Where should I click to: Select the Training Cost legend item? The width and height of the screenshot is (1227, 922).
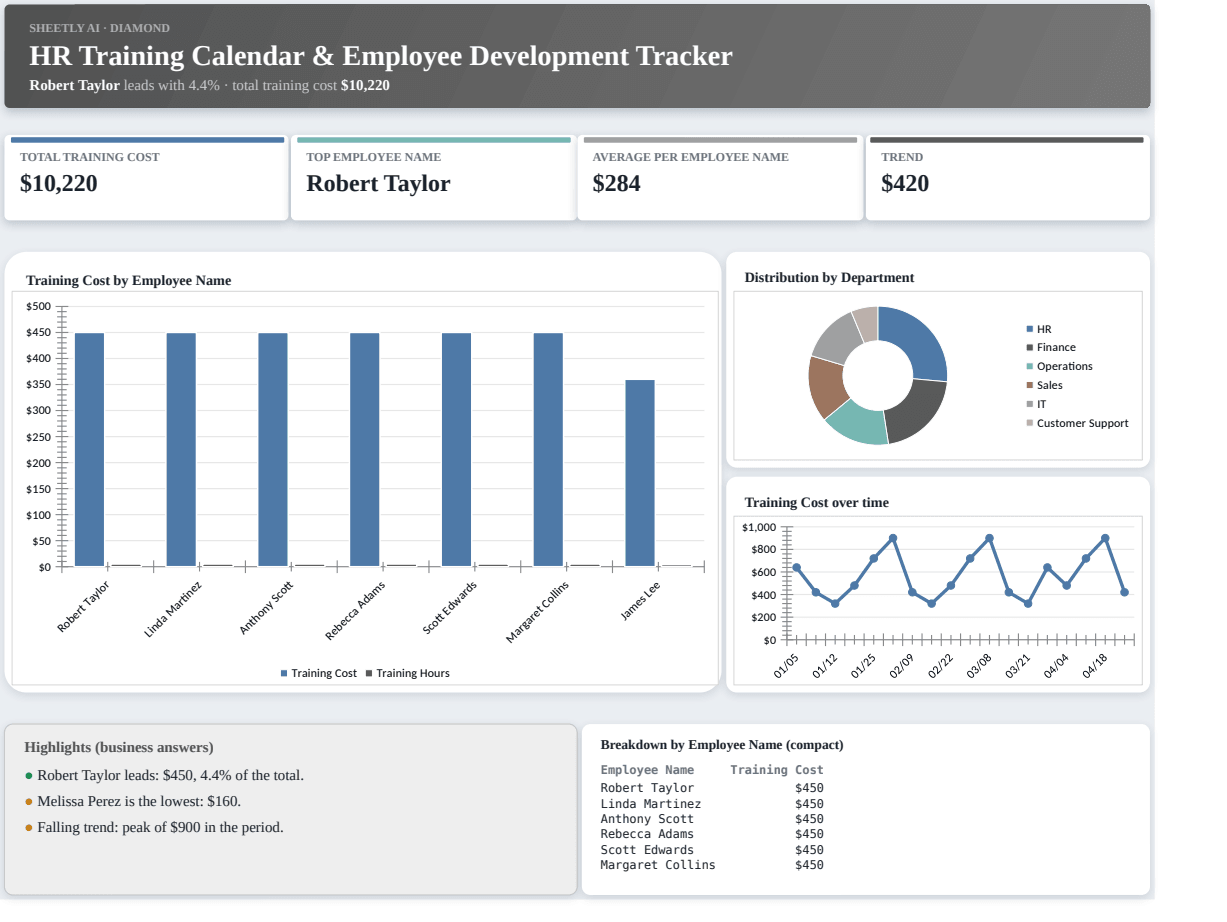tap(319, 673)
